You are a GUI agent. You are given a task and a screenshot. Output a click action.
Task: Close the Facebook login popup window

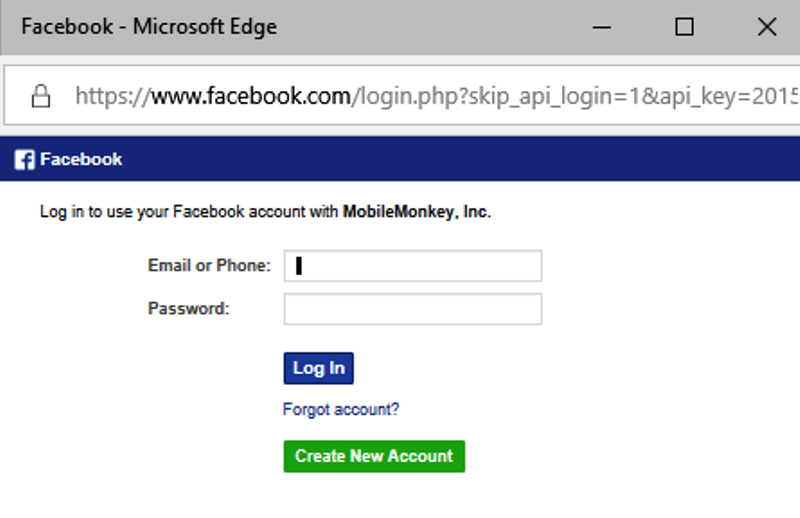tap(767, 27)
